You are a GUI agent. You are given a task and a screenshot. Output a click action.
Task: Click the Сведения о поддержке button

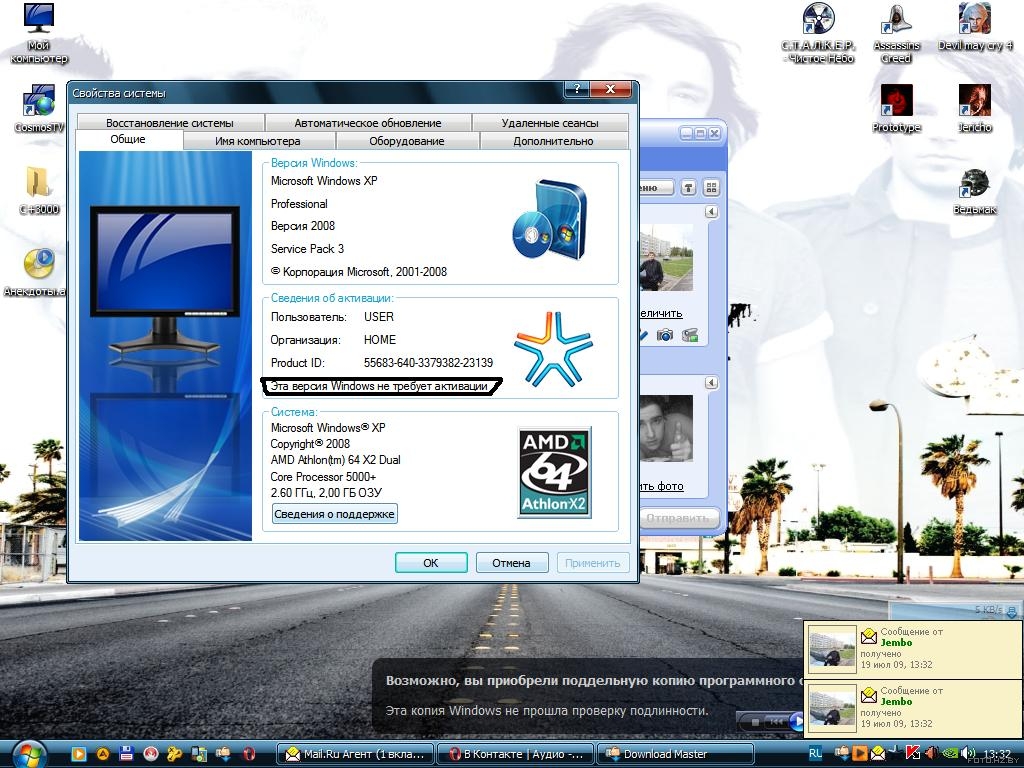[x=334, y=514]
